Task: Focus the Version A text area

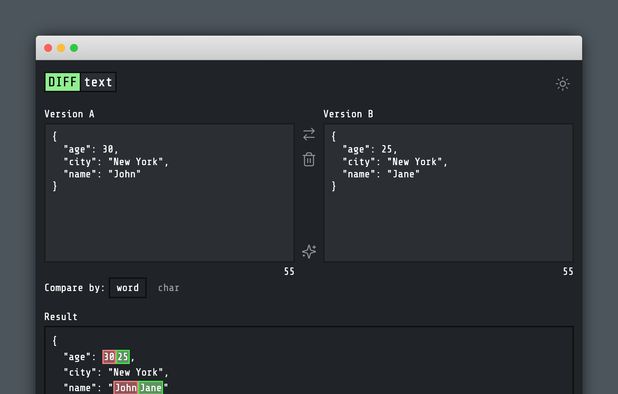Action: [169, 193]
